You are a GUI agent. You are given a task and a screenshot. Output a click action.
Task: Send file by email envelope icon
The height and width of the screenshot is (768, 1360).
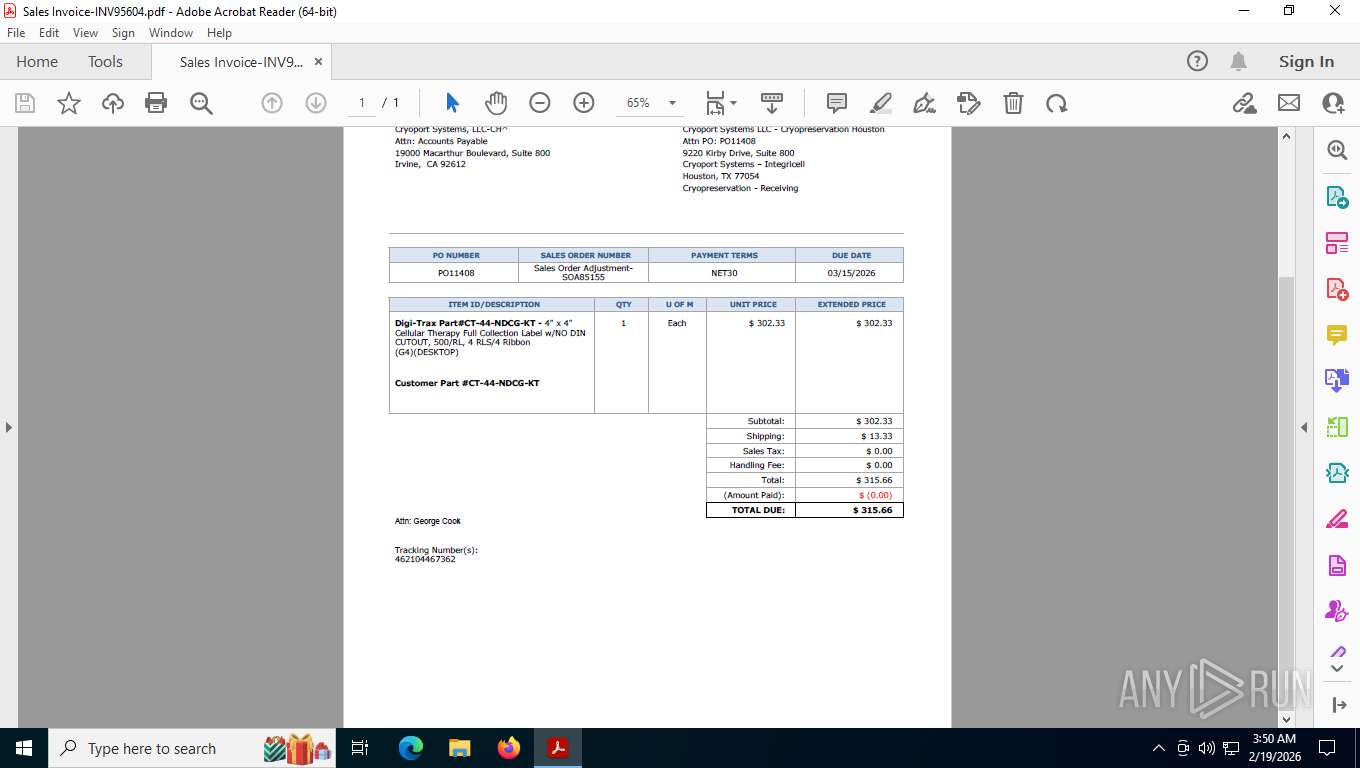pos(1289,103)
